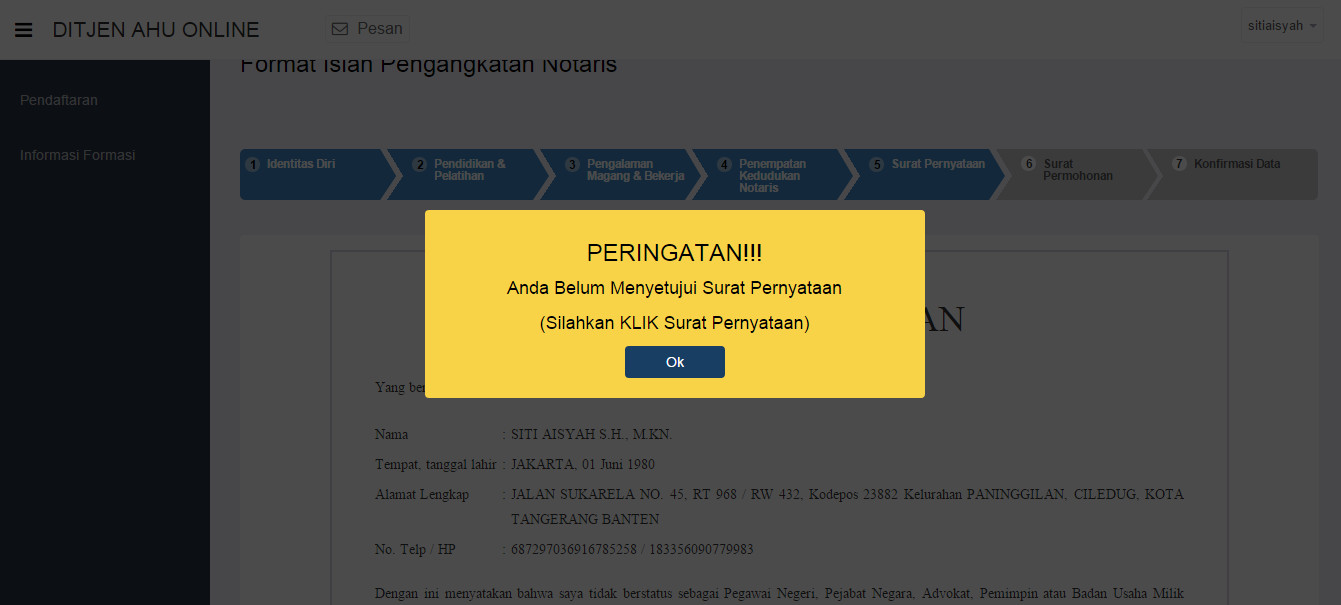This screenshot has width=1341, height=605.
Task: Click the number 6 circle for Surat Permohonan
Action: point(1028,164)
